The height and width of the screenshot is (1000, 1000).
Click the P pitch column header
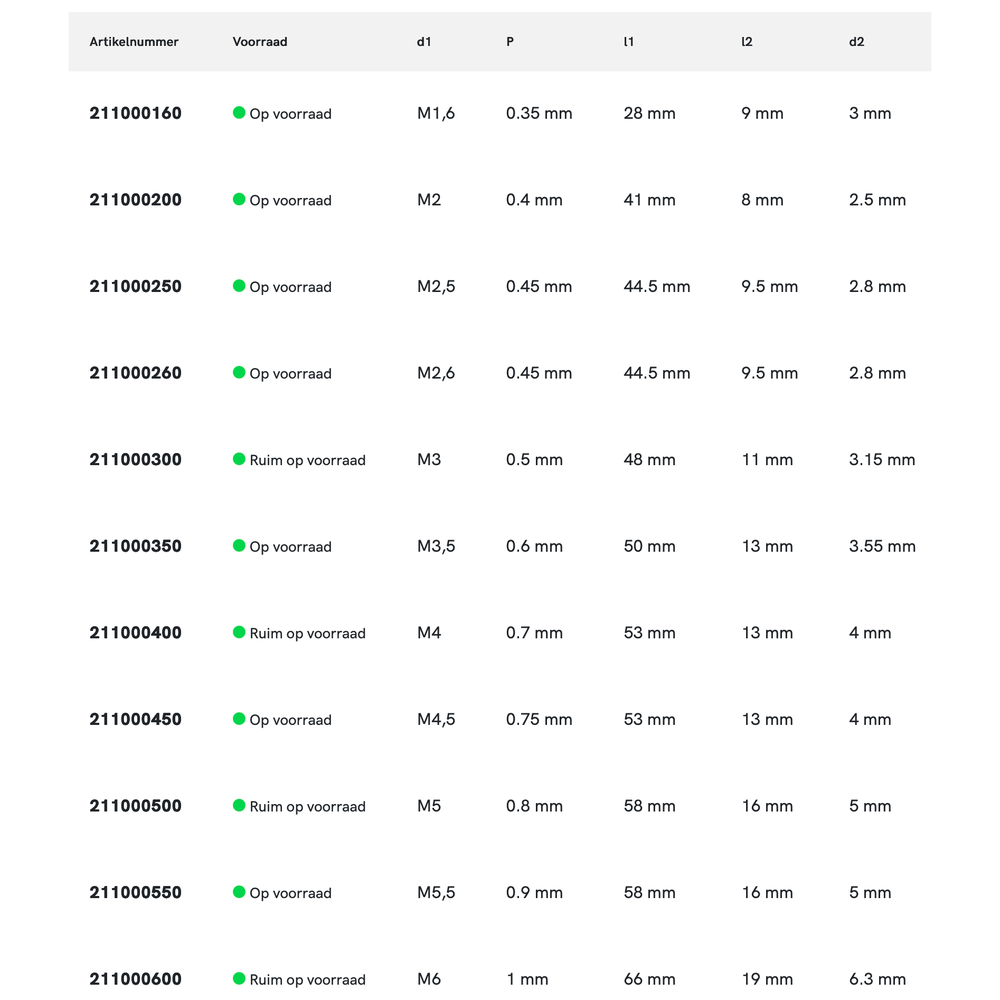click(x=510, y=42)
